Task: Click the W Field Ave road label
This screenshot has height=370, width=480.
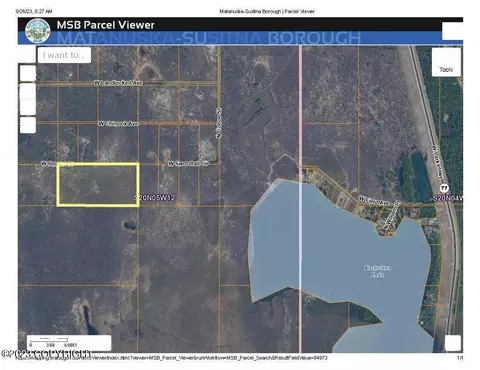Action: (374, 200)
